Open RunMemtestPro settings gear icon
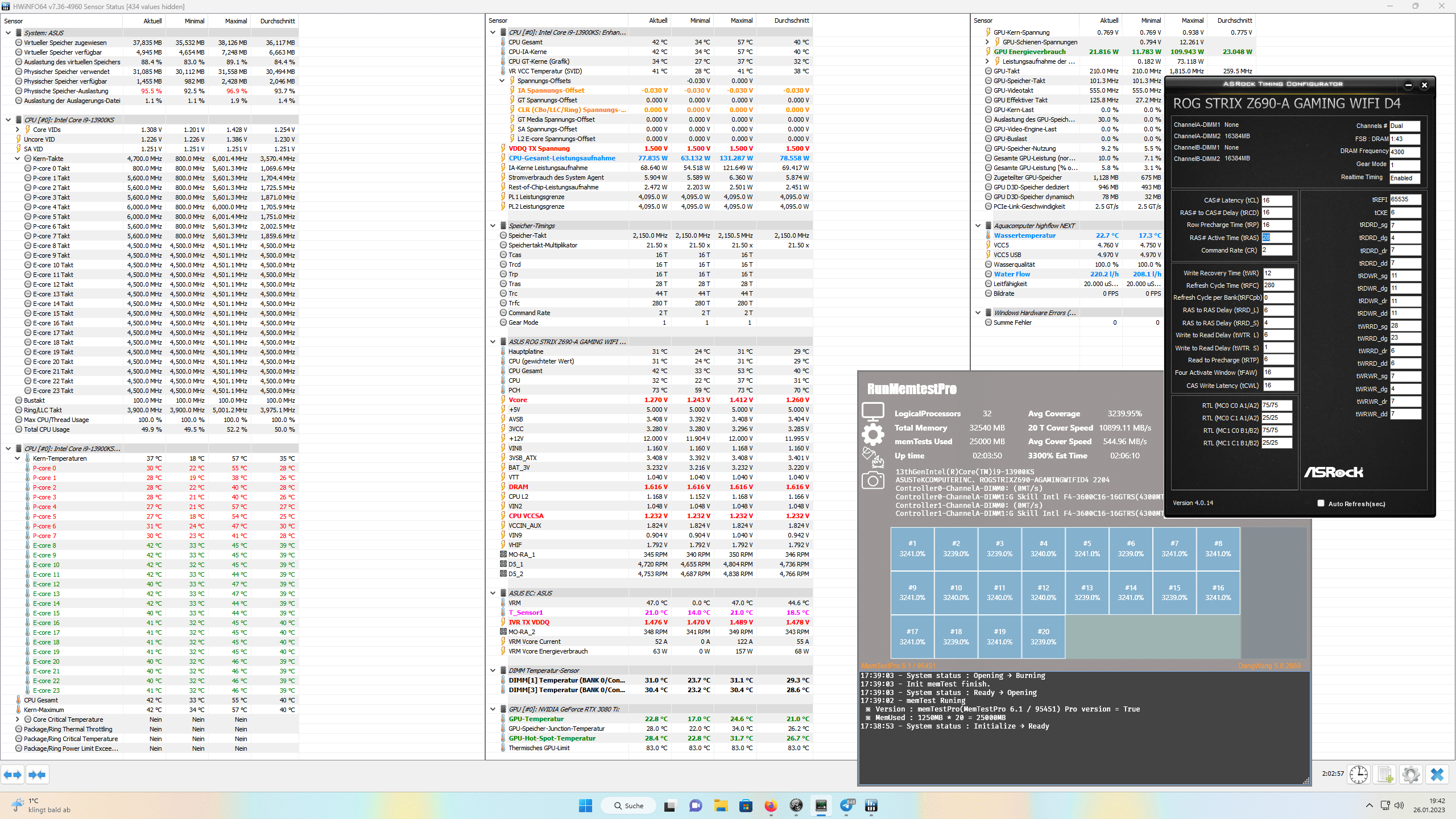Screen dimensions: 1456x819 [x=873, y=435]
